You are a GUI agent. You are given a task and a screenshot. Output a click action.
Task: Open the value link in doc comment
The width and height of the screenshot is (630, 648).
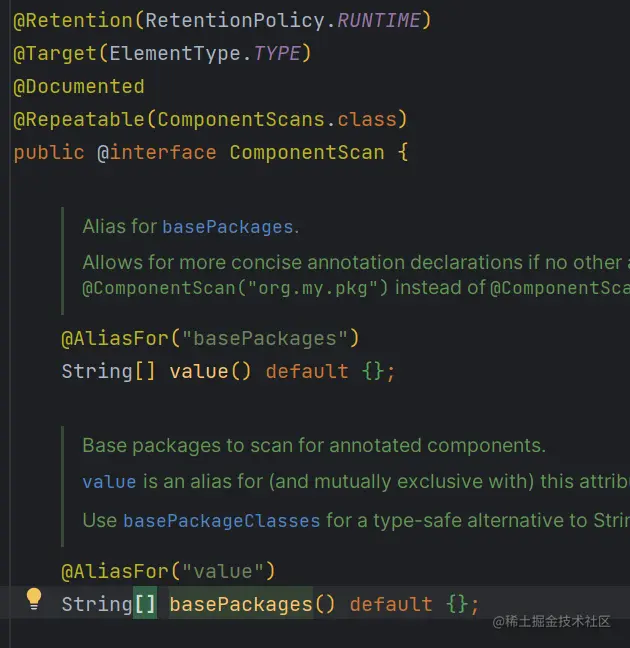(x=109, y=482)
